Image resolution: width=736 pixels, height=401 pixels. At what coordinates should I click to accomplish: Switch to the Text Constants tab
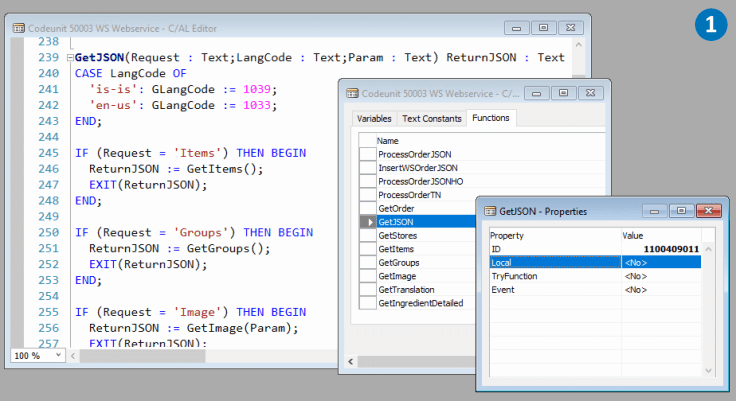(430, 119)
